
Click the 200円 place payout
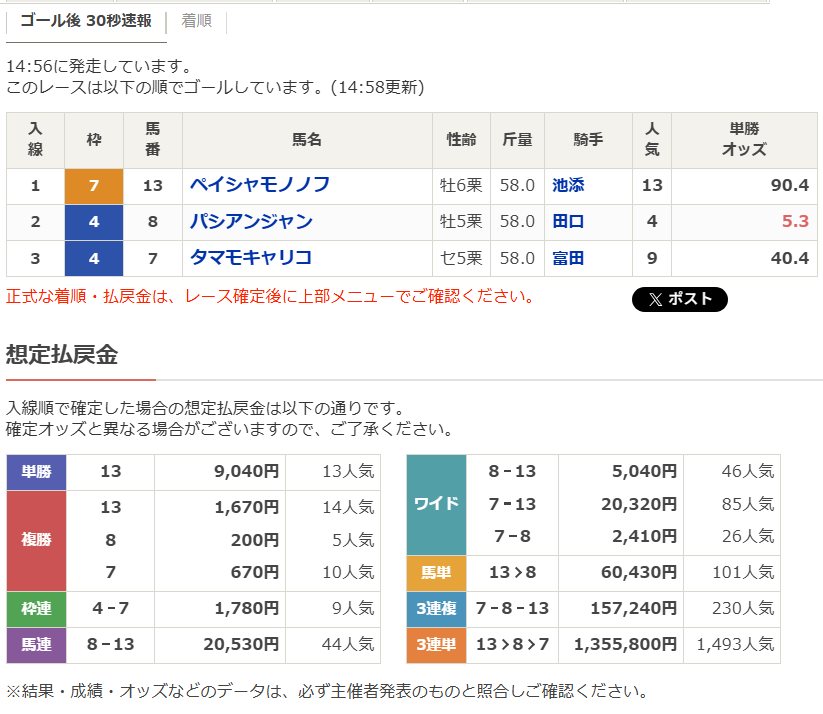[255, 540]
